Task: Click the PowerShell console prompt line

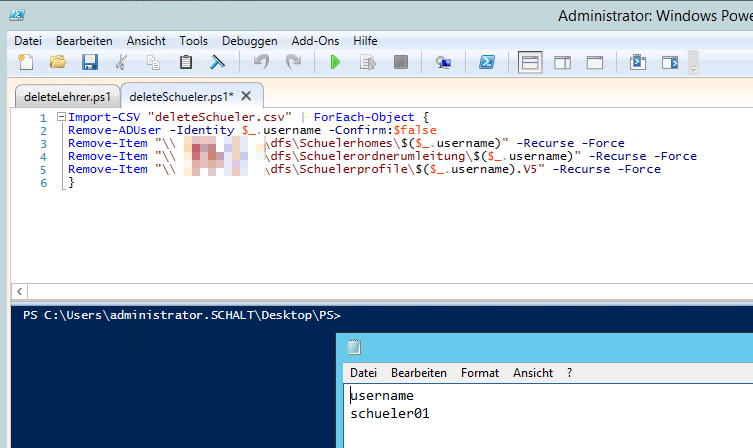Action: tap(180, 316)
